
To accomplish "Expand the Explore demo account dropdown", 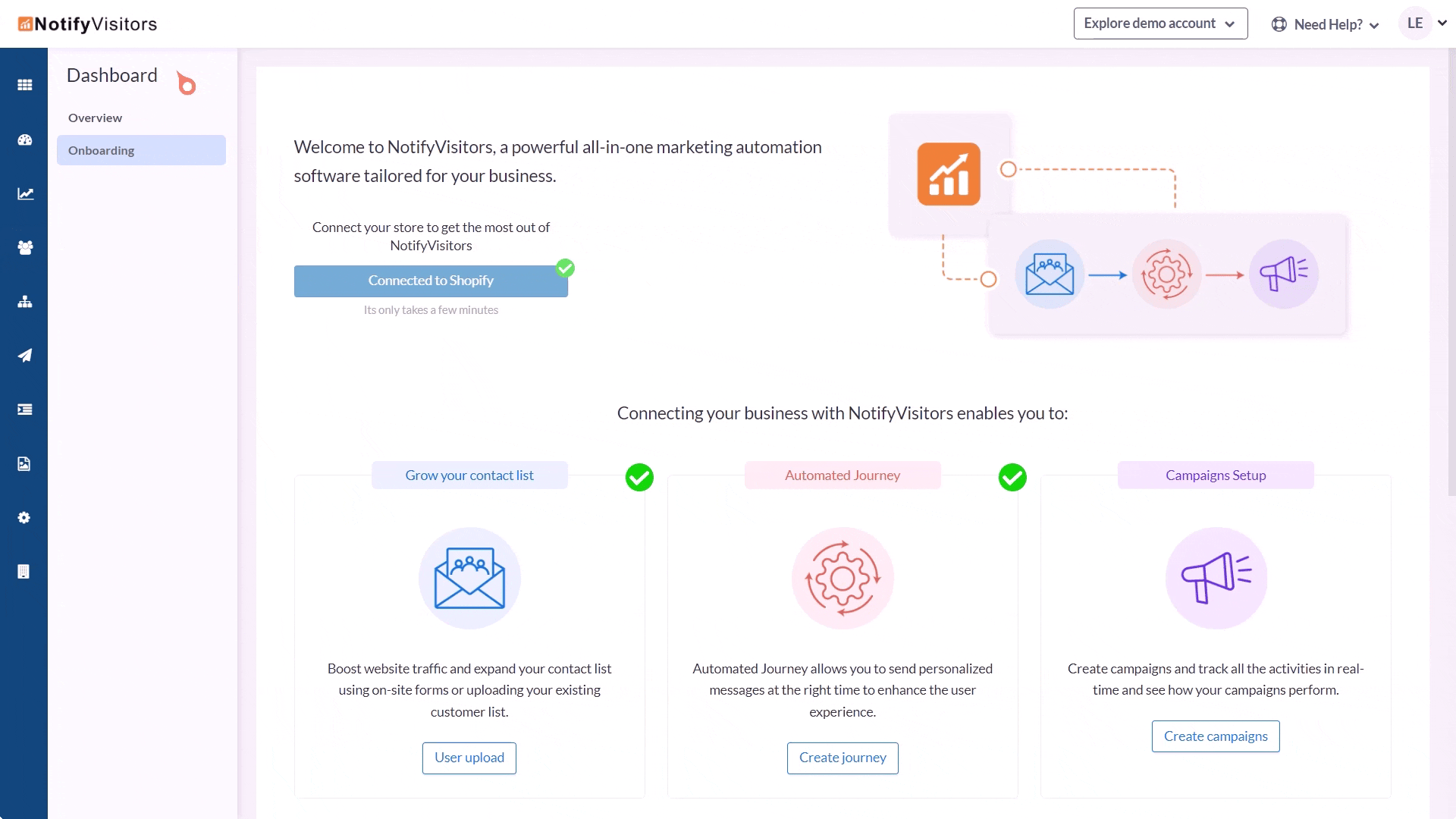I will pyautogui.click(x=1160, y=24).
